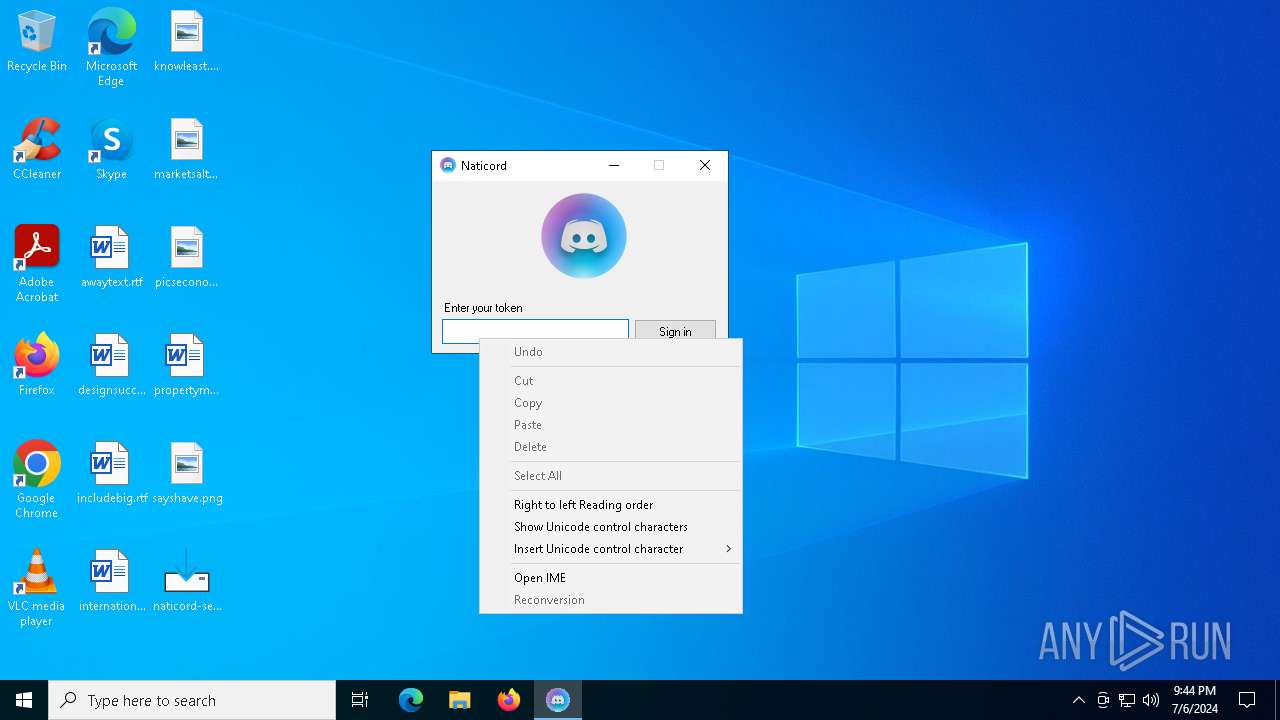Minimize the Naticord window
Viewport: 1280px width, 720px height.
(614, 165)
